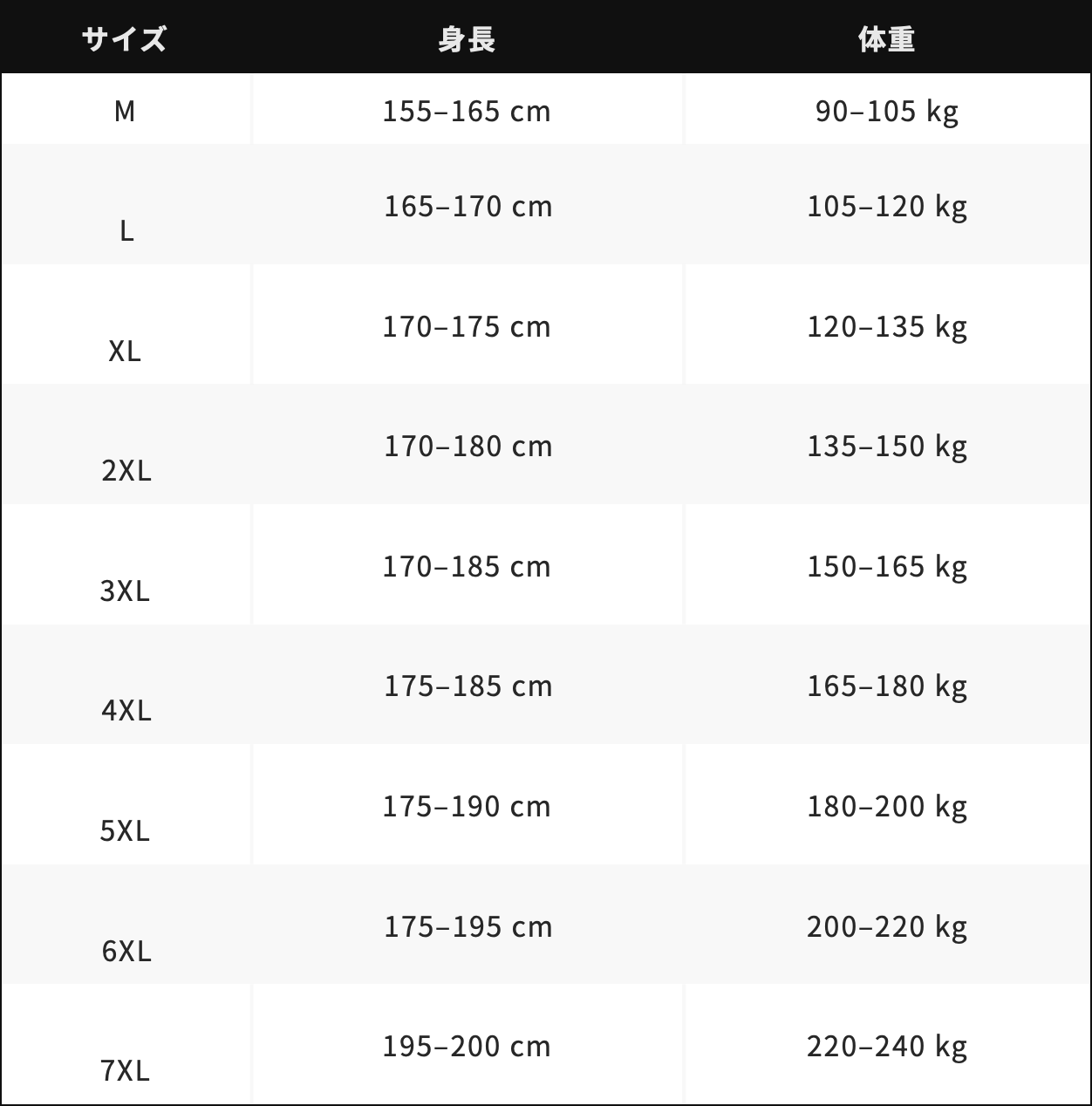Select the 6XL size cell
Viewport: 1092px width, 1106px height.
coord(126,950)
